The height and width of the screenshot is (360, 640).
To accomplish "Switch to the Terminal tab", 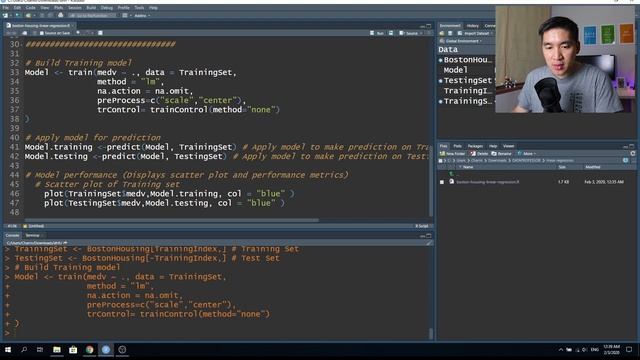I will pos(33,236).
